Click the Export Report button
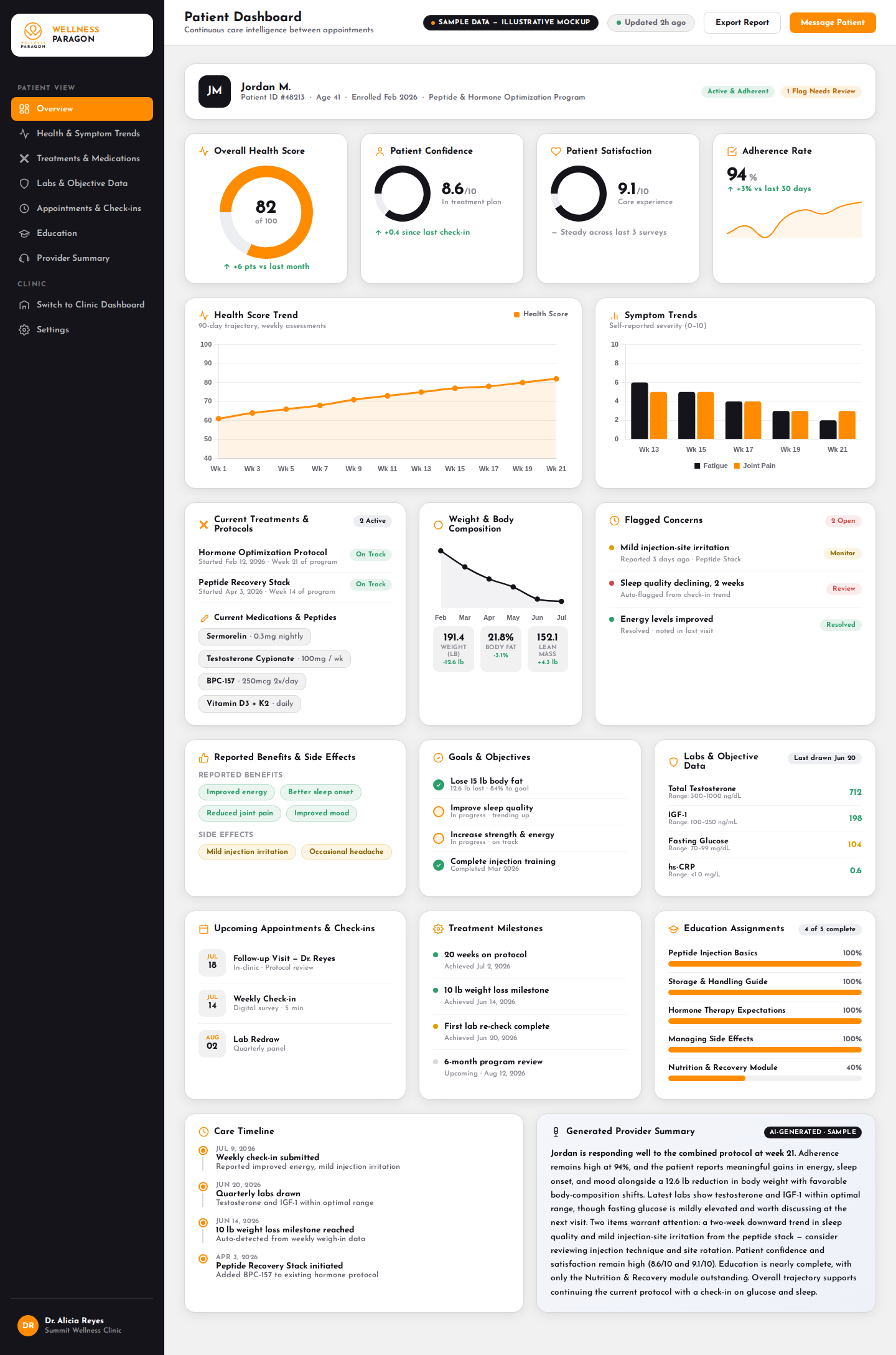896x1355 pixels. (x=742, y=22)
